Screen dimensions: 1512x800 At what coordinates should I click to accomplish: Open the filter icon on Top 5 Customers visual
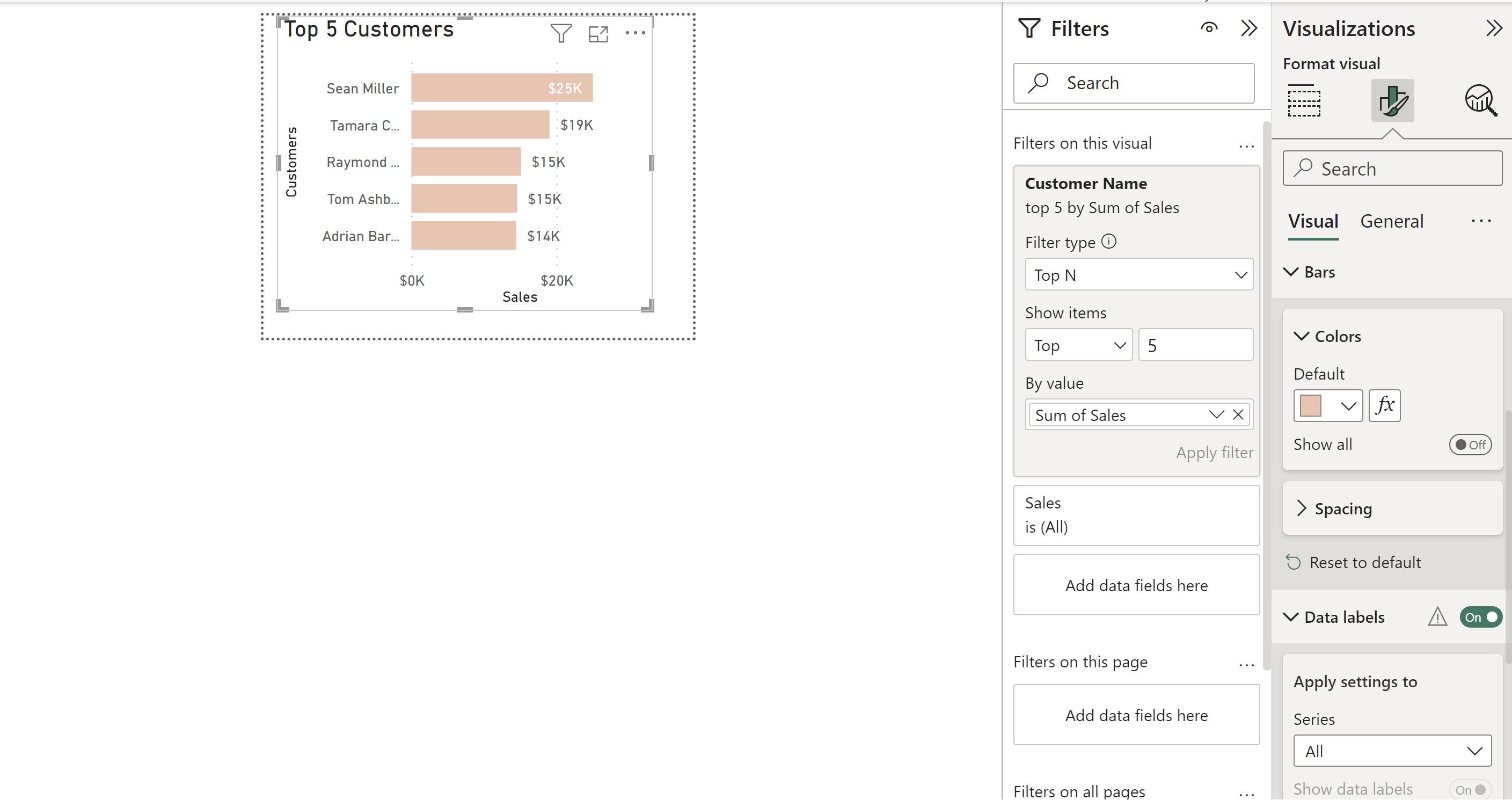point(560,33)
